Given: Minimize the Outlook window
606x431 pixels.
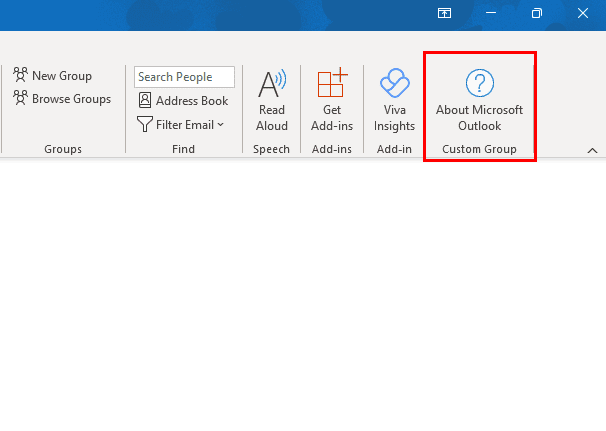Looking at the screenshot, I should point(491,14).
